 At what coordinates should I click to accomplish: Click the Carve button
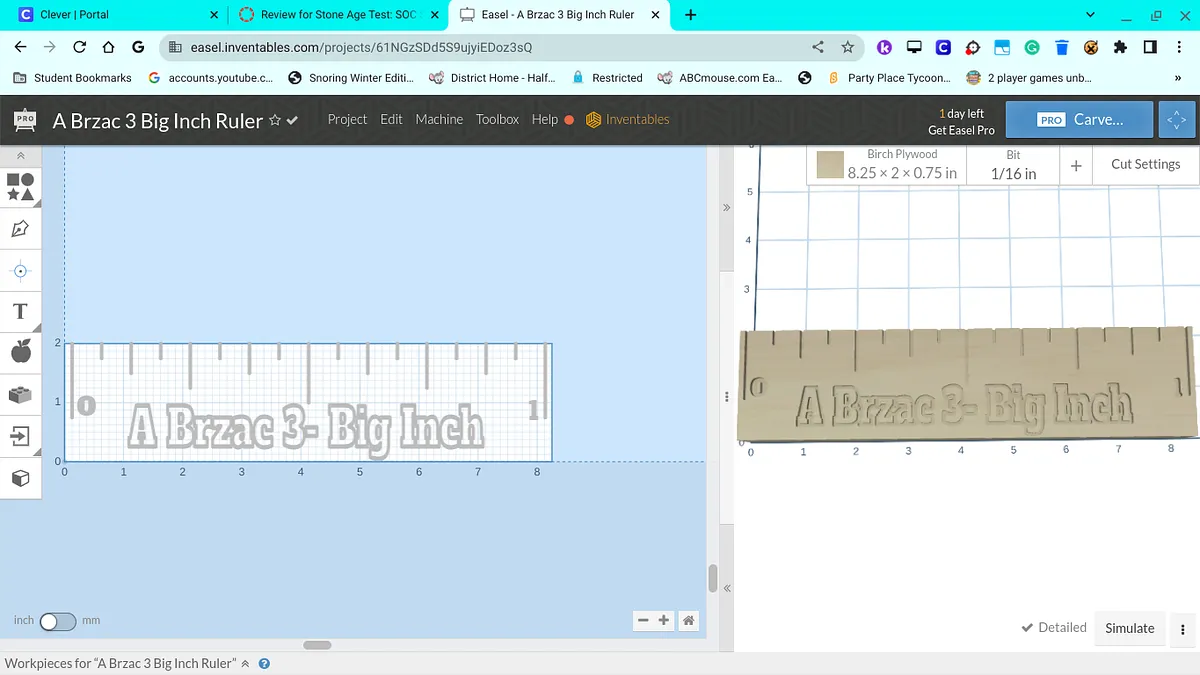tap(1080, 119)
